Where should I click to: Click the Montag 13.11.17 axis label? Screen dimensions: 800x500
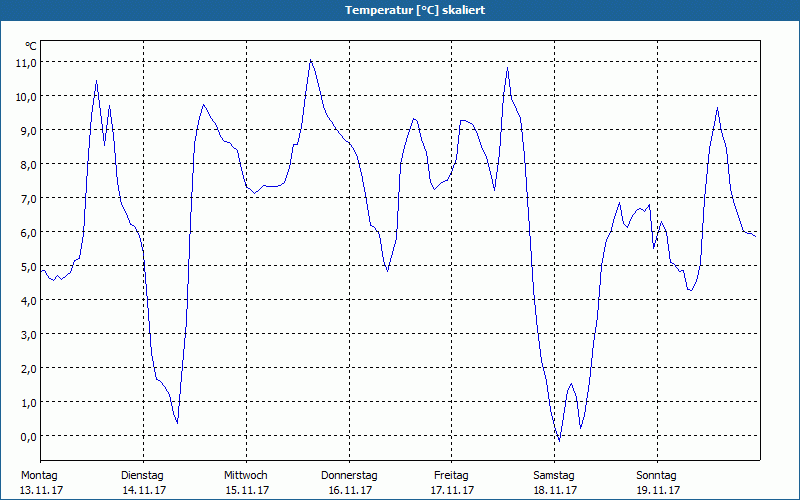click(x=40, y=483)
